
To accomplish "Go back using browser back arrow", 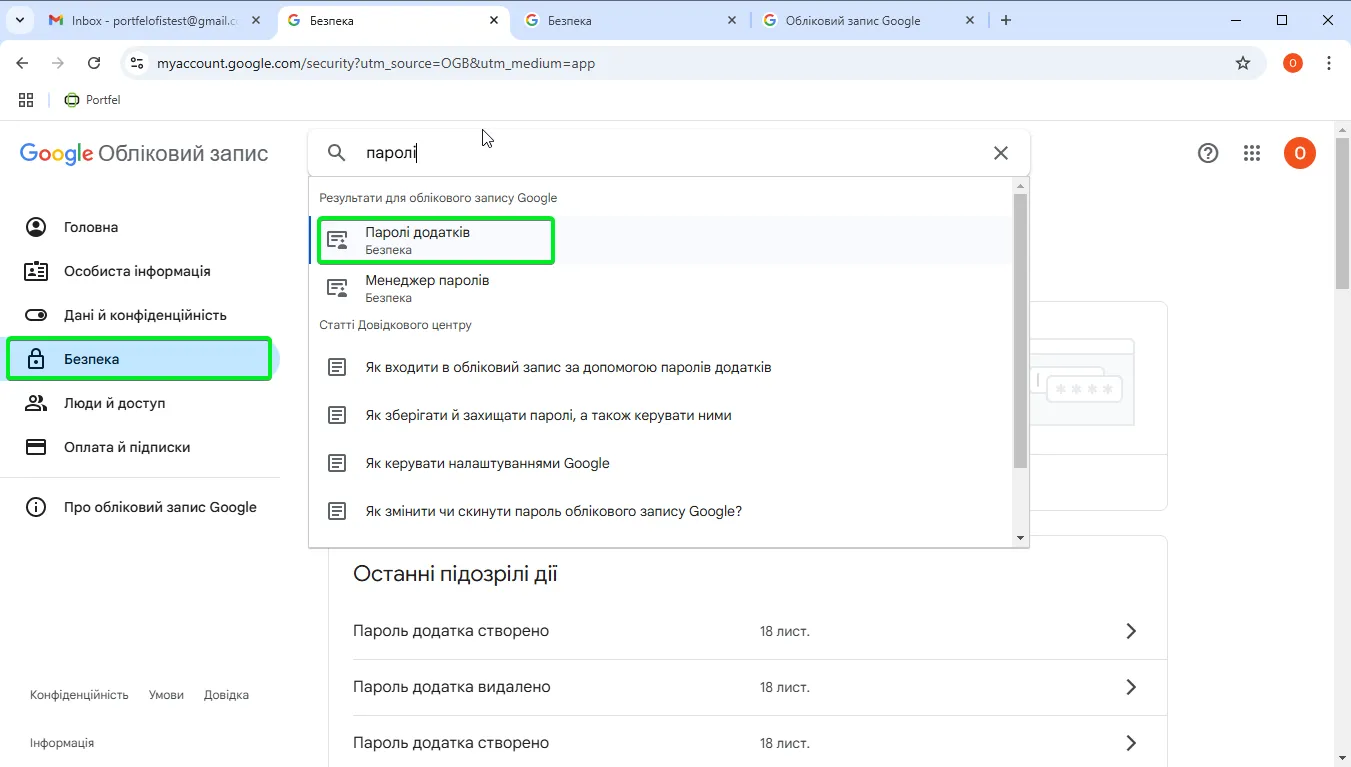I will (22, 63).
